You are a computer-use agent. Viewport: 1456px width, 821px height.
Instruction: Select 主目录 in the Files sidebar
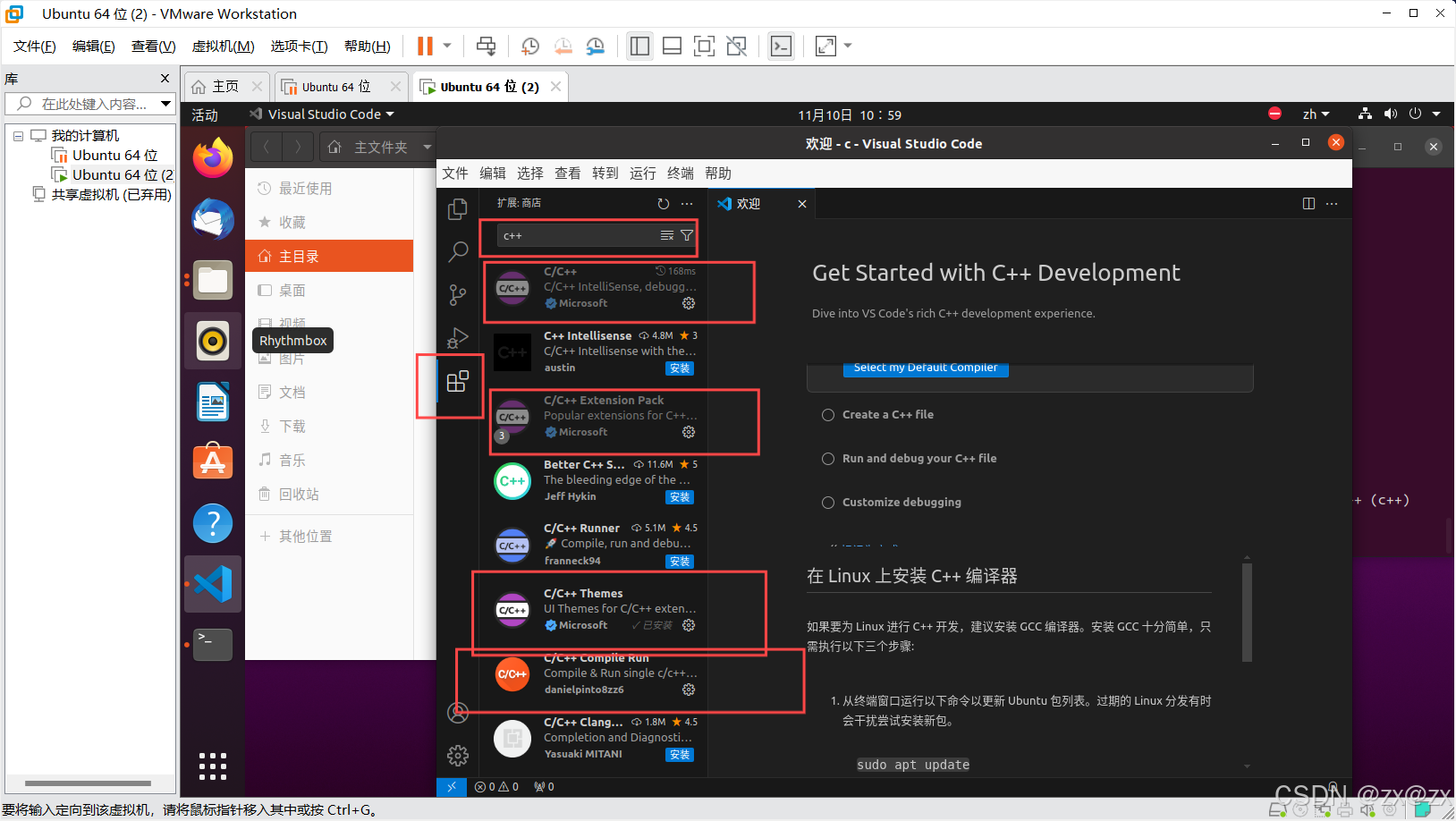[x=329, y=257]
